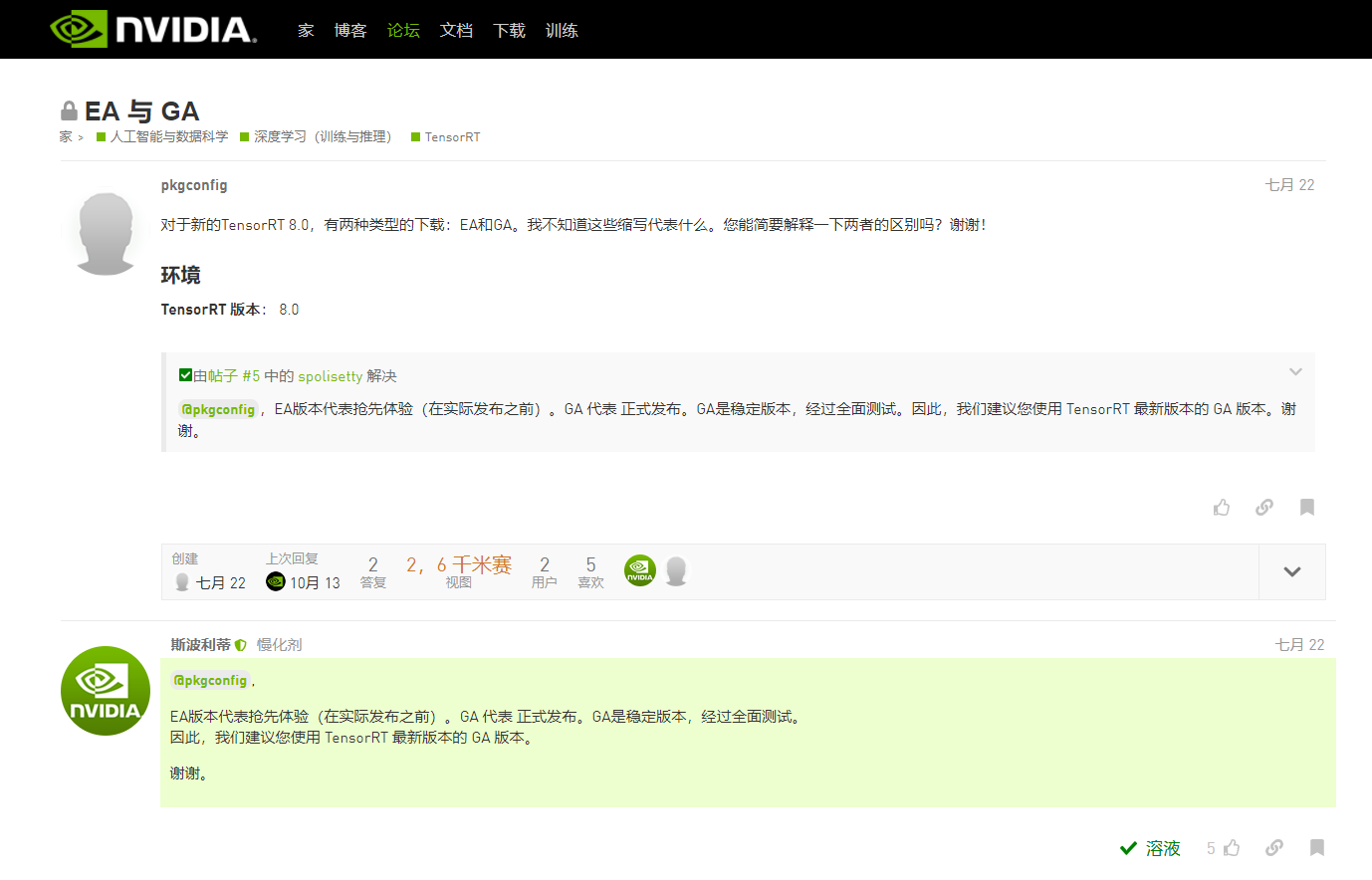Image resolution: width=1372 pixels, height=880 pixels.
Task: Open the 论坛 menu item
Action: [x=403, y=31]
